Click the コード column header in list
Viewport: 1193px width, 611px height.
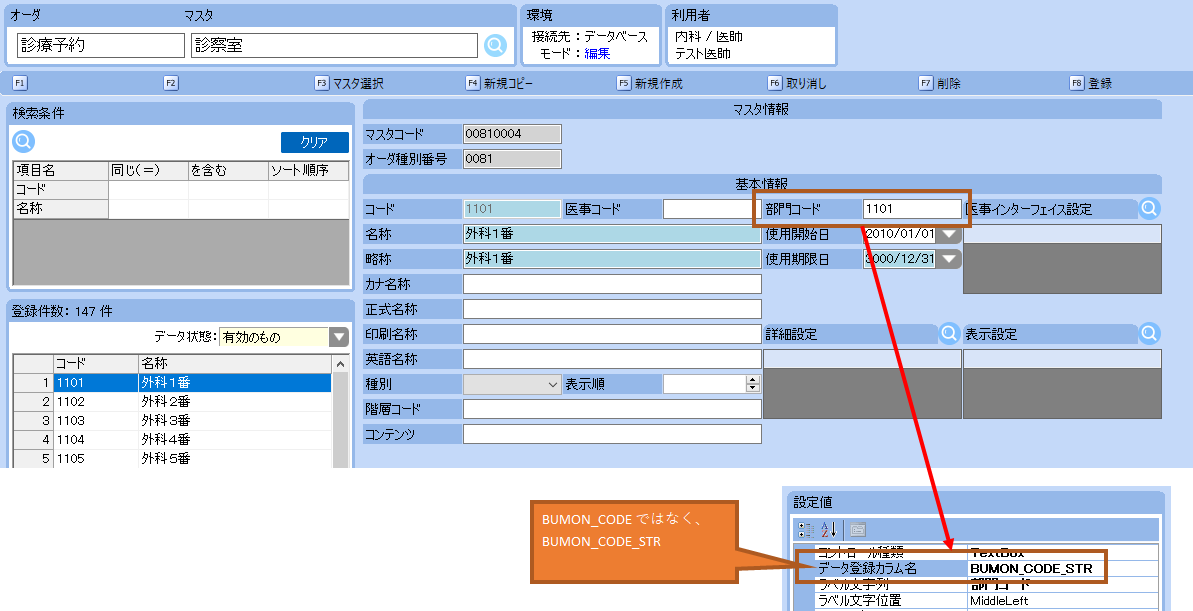pos(95,364)
